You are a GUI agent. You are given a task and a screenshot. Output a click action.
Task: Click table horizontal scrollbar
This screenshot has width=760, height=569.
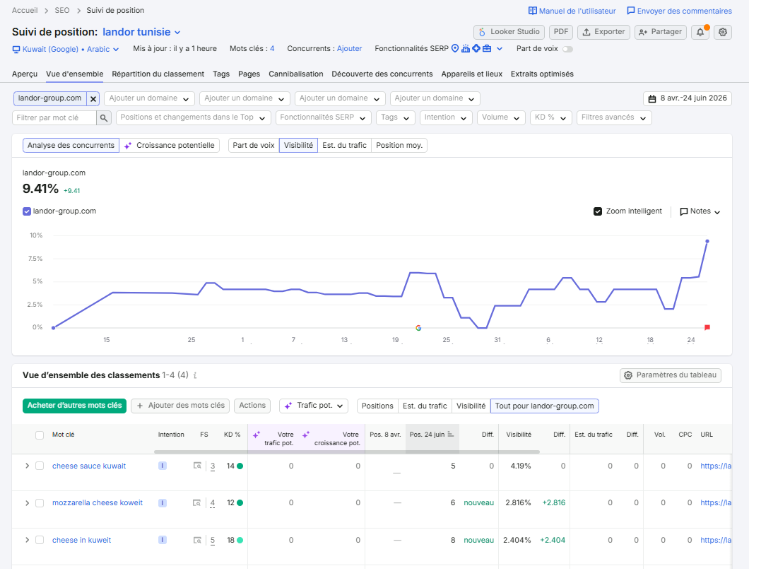347,452
